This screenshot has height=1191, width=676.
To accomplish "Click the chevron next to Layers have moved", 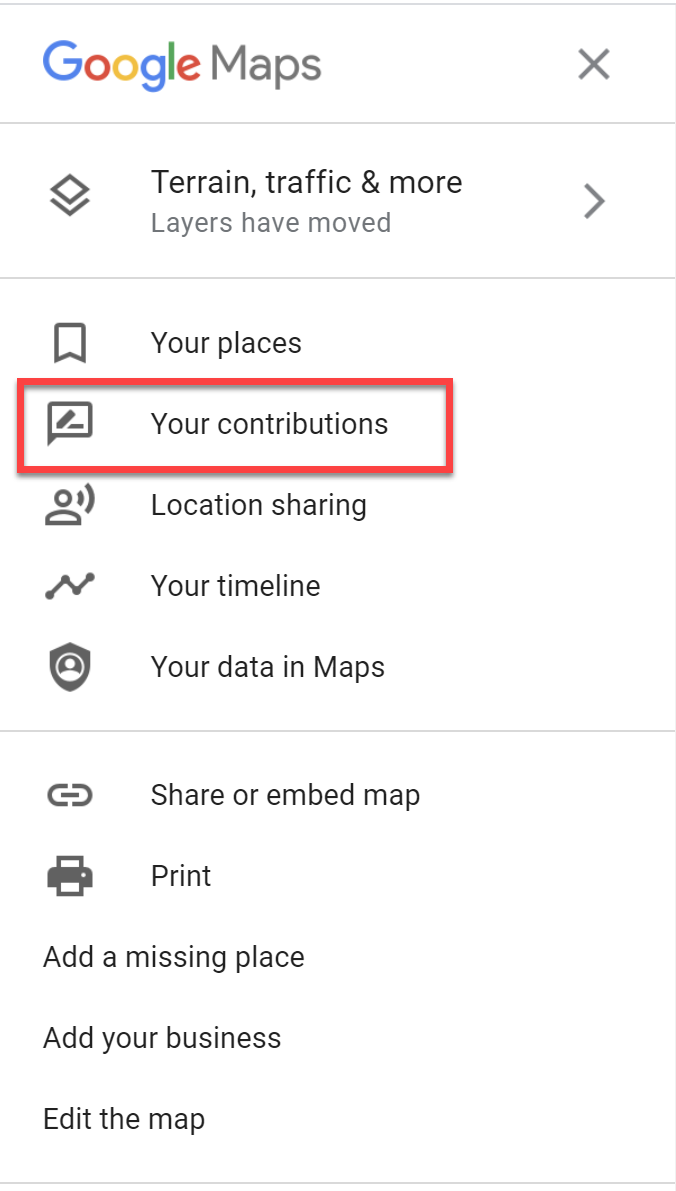I will click(x=594, y=200).
